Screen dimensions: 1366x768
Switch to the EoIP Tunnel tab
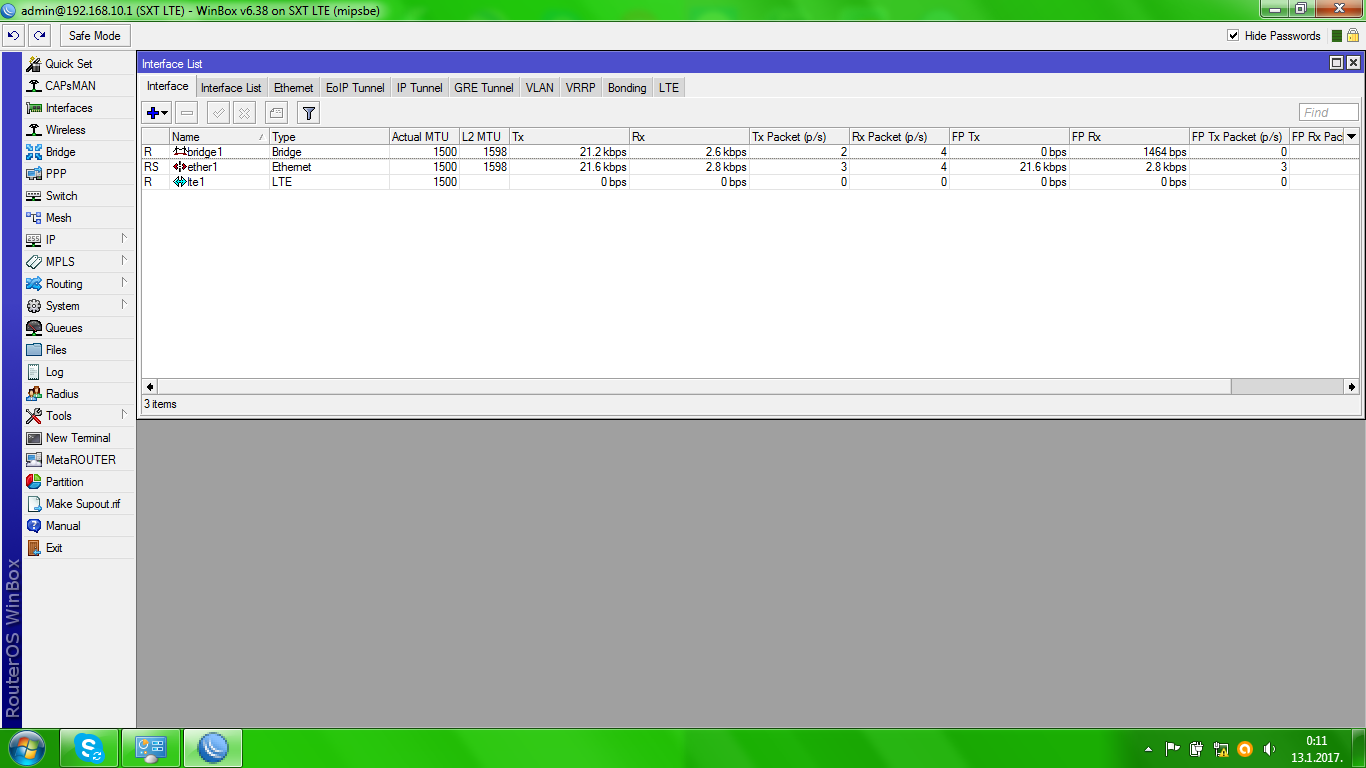pos(355,88)
